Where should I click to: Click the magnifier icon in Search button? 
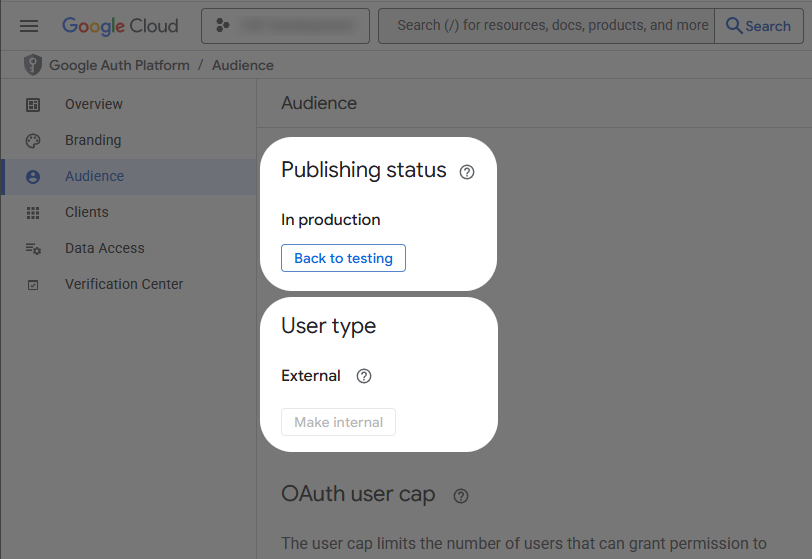(x=734, y=25)
